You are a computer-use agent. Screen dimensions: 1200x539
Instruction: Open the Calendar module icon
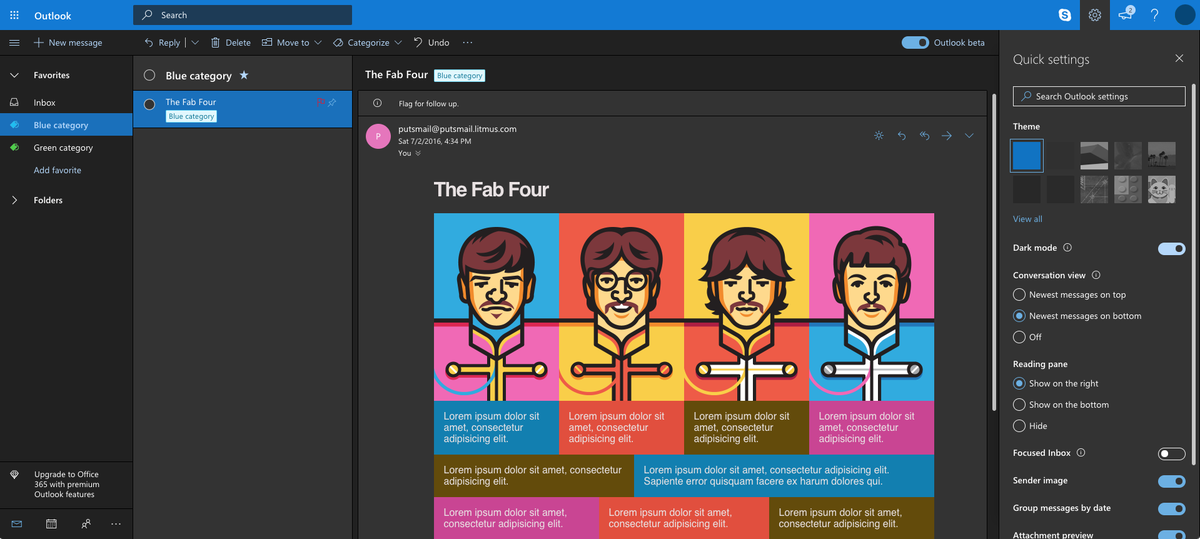pyautogui.click(x=51, y=523)
